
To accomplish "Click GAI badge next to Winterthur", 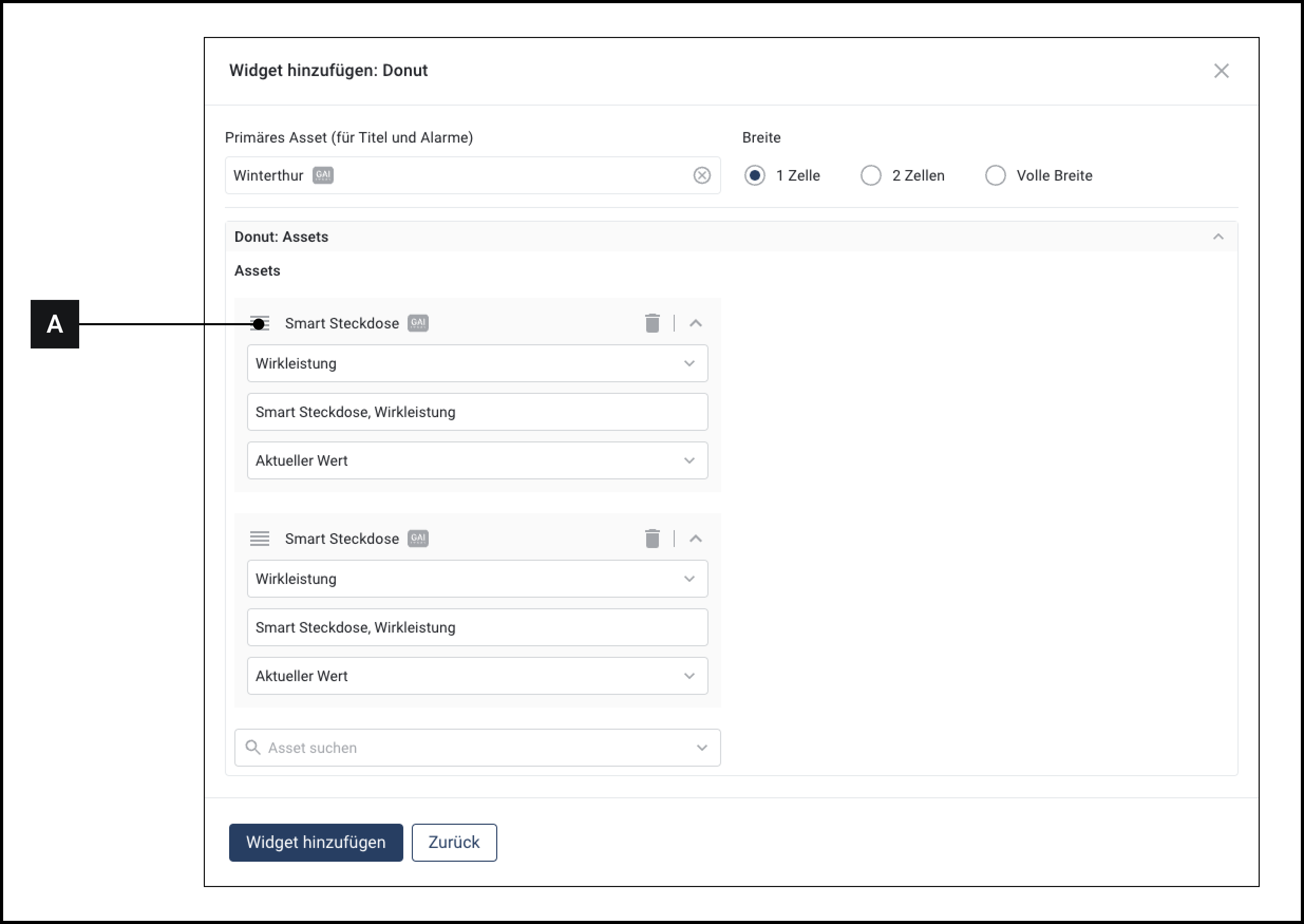I will pyautogui.click(x=323, y=175).
